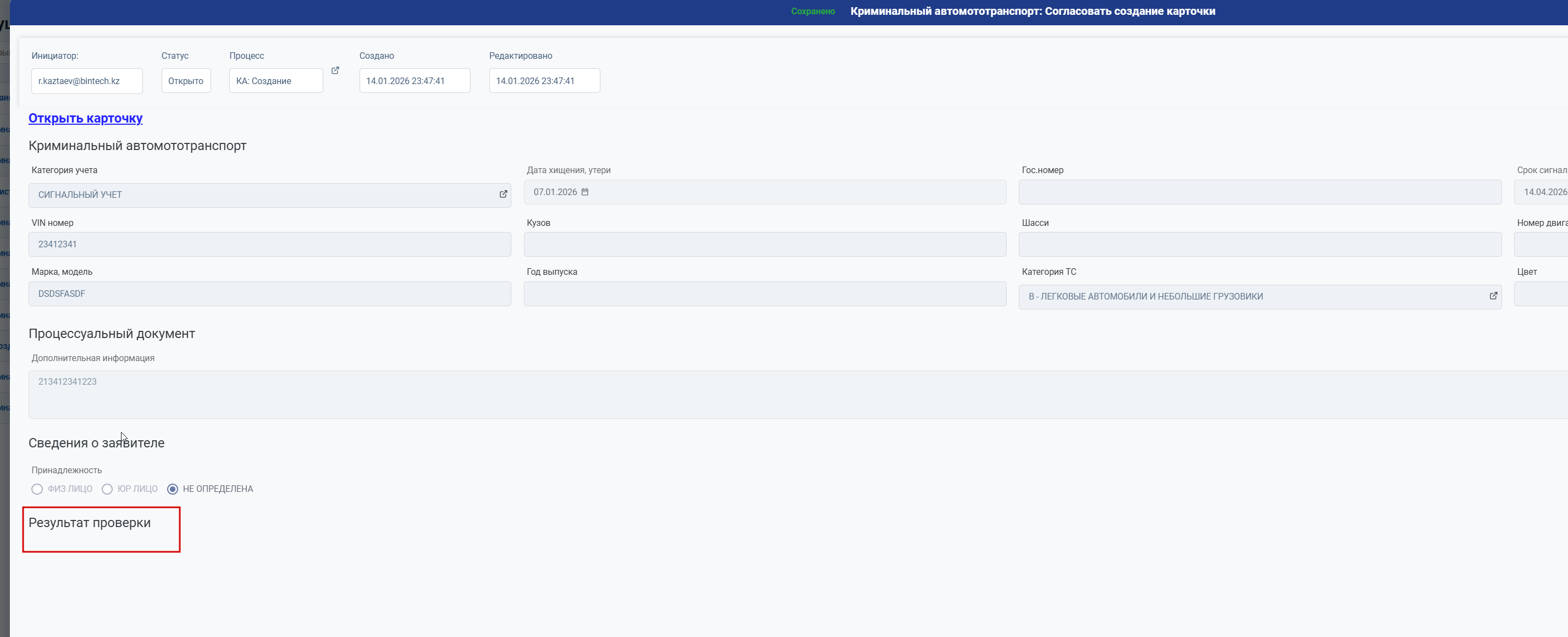Viewport: 1568px width, 637px height.
Task: Click the empty Гос.номер field
Action: pos(1260,192)
